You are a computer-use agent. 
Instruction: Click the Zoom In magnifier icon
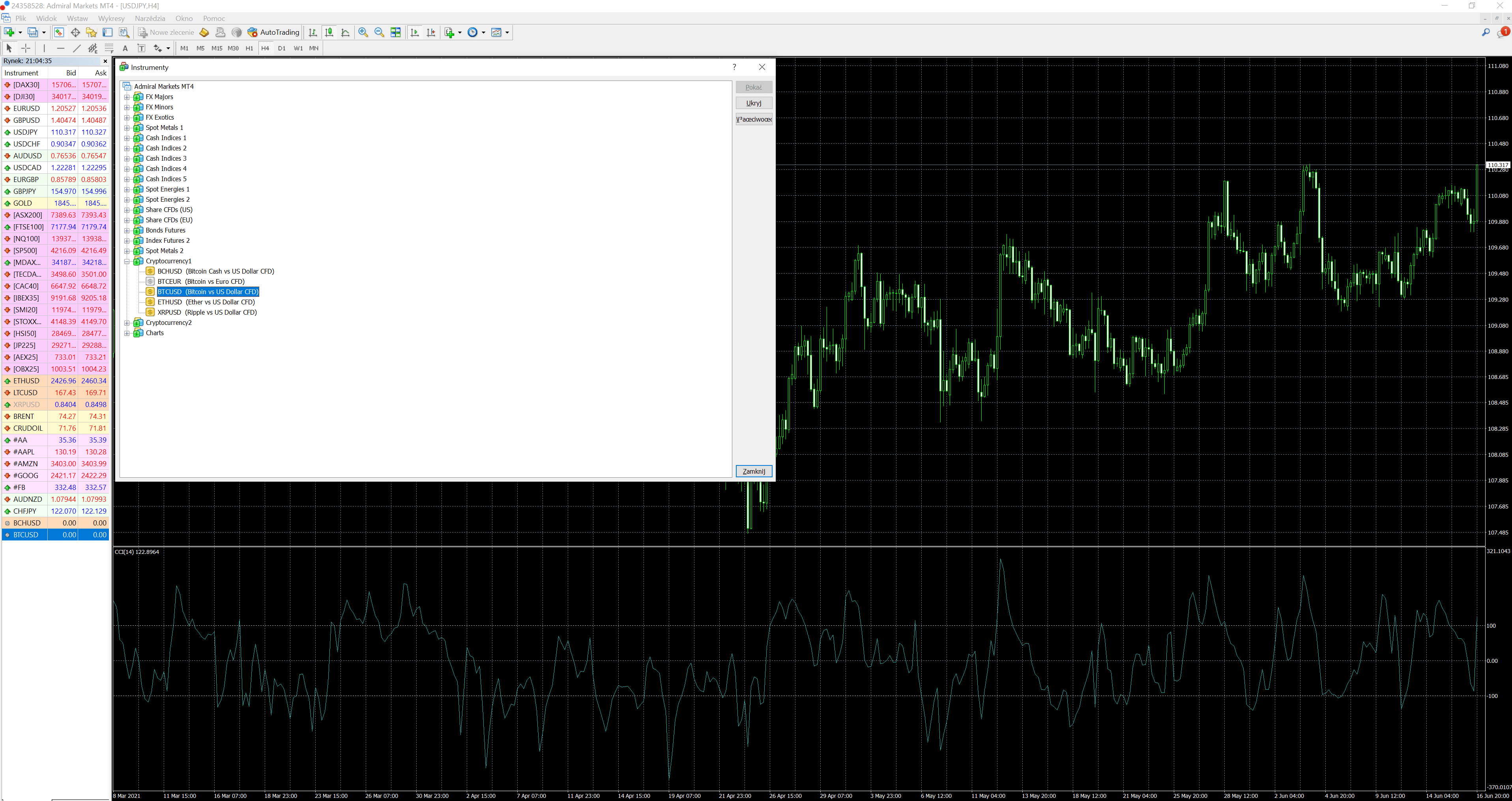[x=363, y=32]
